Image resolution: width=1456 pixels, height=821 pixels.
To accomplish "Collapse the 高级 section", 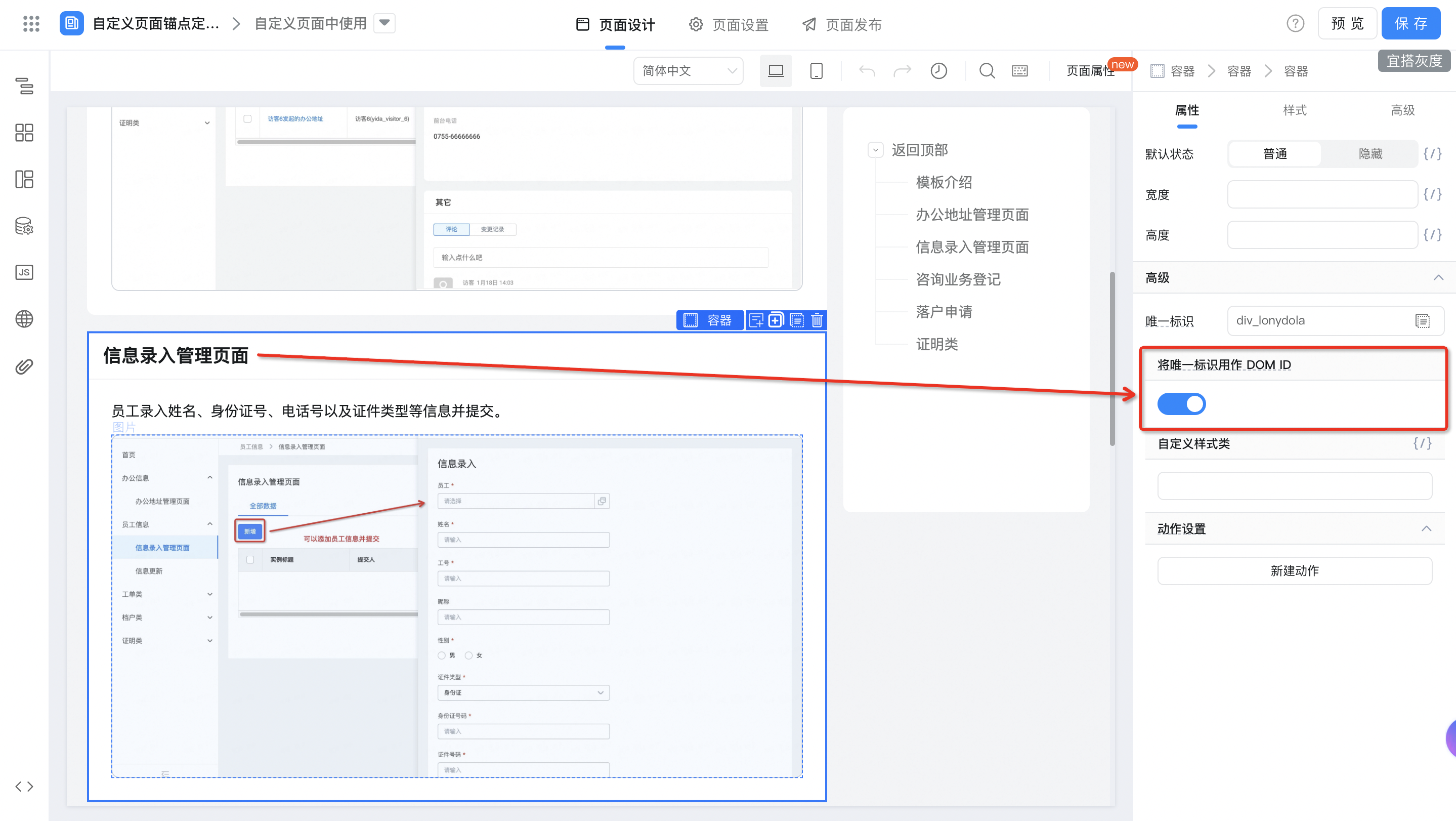I will pos(1438,277).
